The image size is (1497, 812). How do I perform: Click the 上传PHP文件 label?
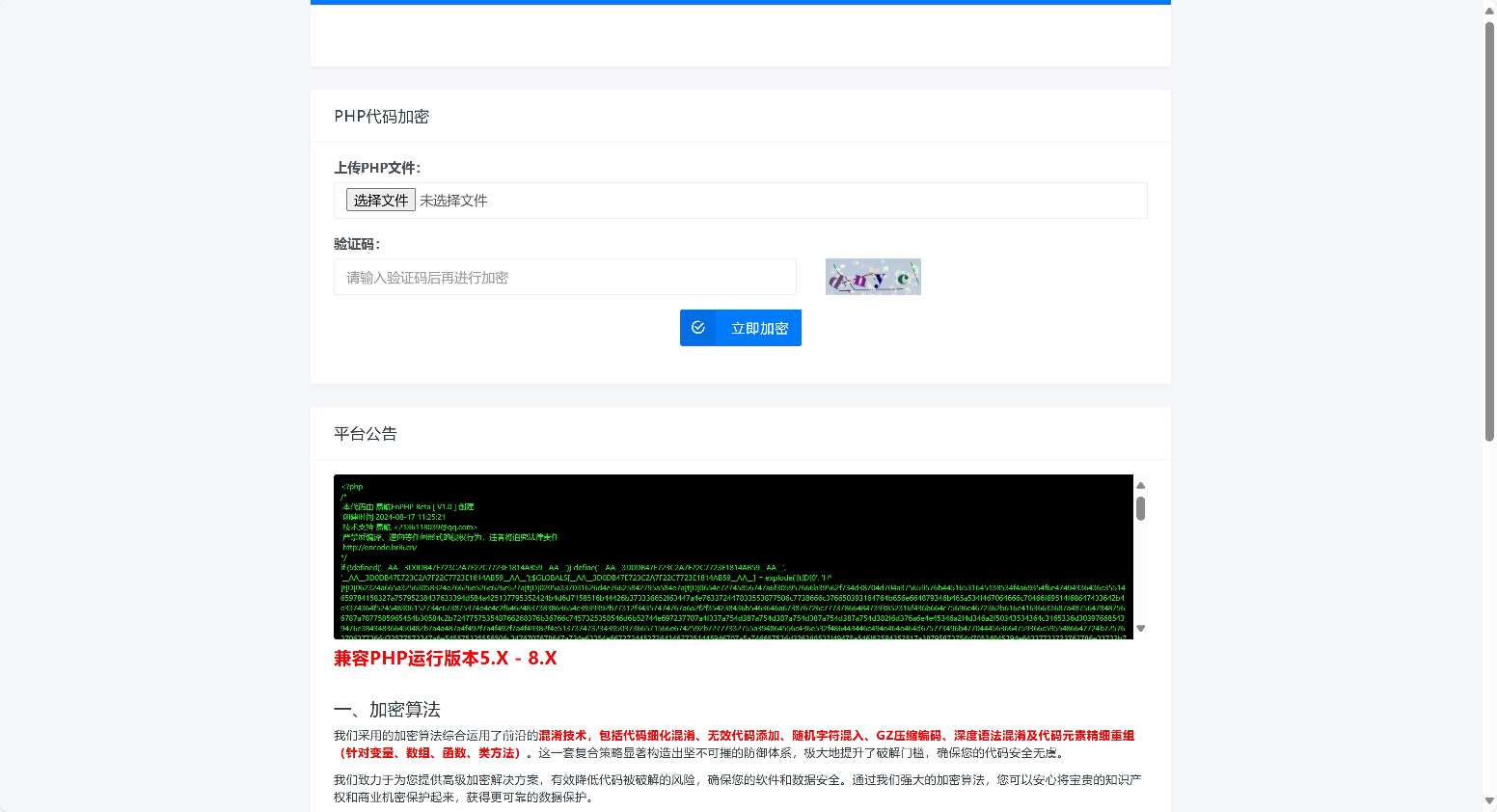377,168
